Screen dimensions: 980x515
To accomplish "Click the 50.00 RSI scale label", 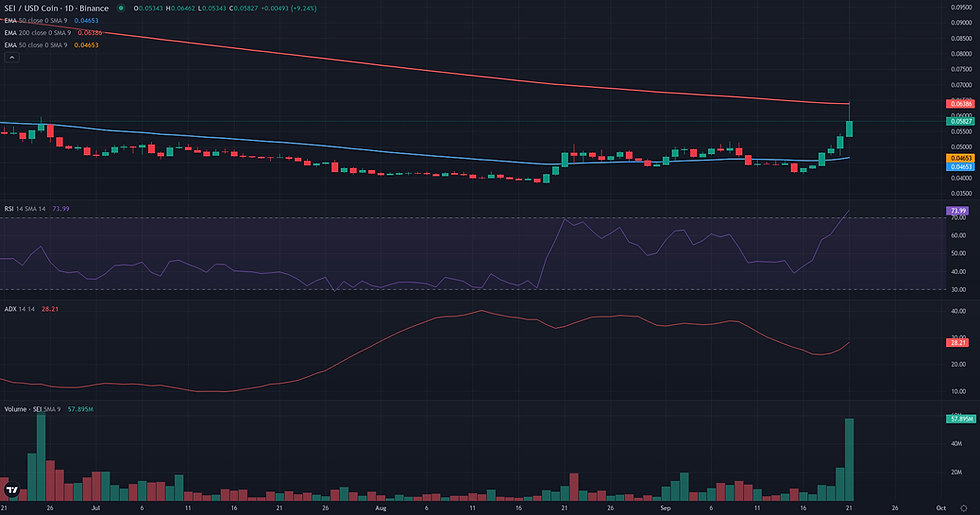I will click(958, 254).
